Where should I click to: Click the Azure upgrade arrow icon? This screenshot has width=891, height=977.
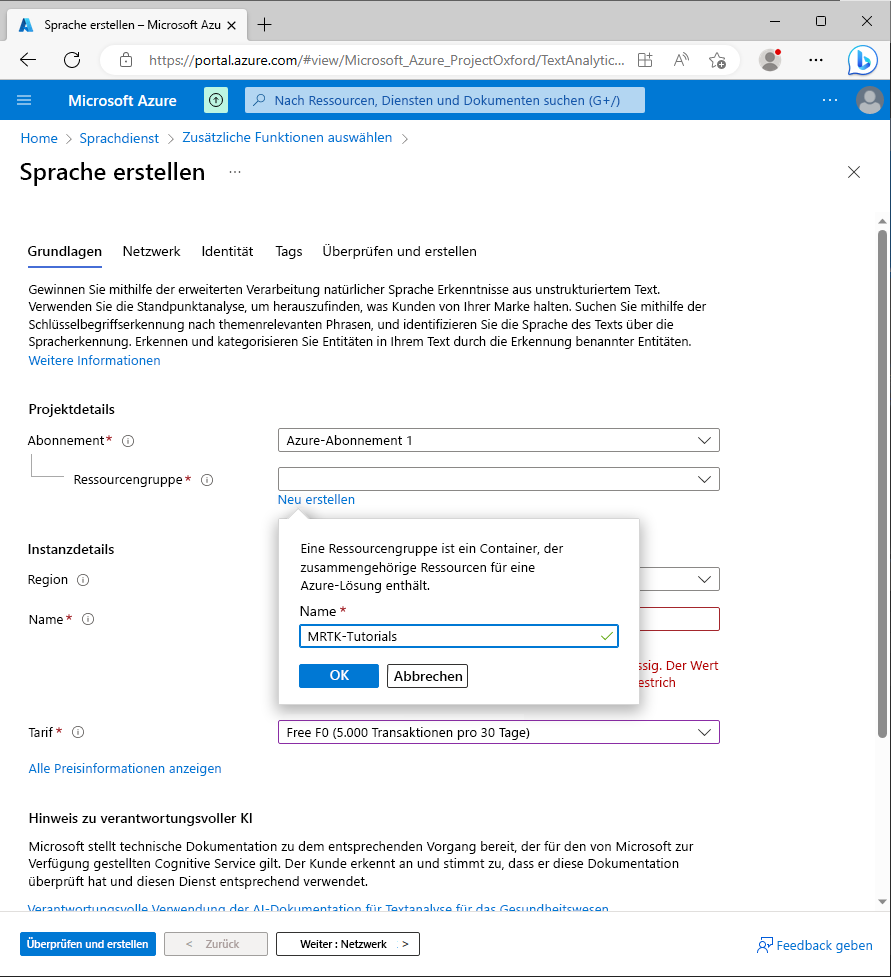(216, 100)
